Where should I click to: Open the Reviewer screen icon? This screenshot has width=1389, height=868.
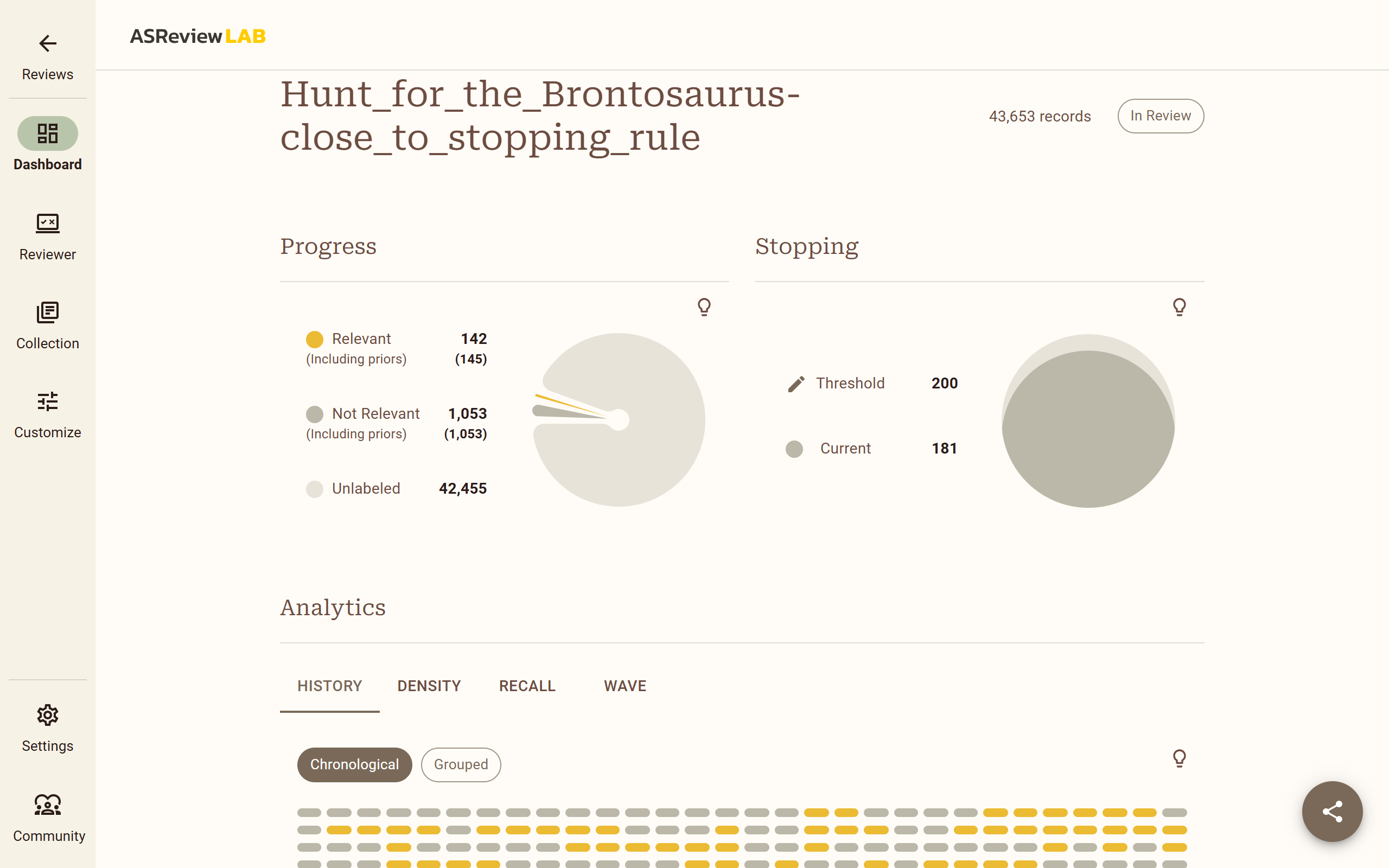point(48,224)
